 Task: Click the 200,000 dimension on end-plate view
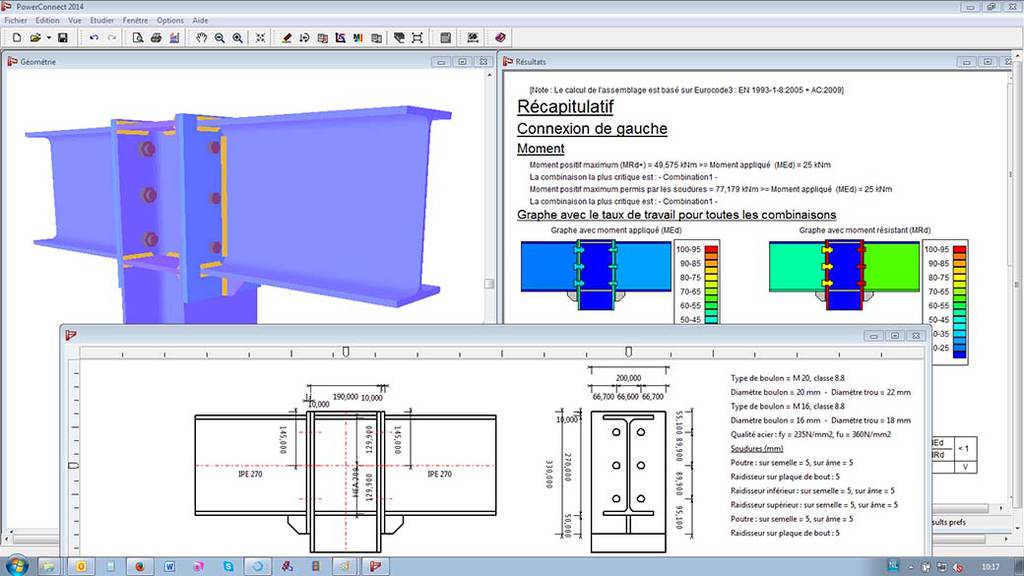tap(628, 378)
